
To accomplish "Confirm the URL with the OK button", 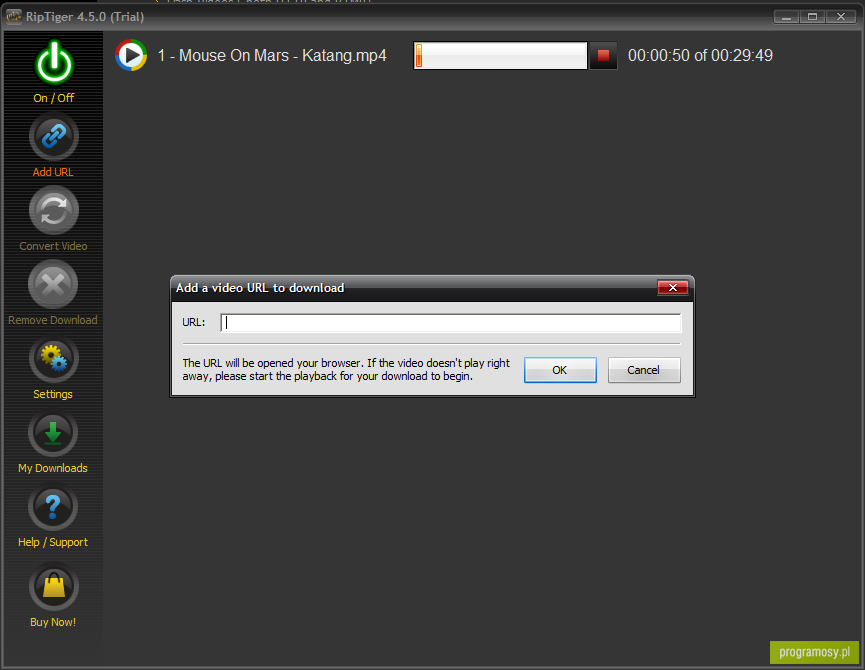I will tap(560, 369).
